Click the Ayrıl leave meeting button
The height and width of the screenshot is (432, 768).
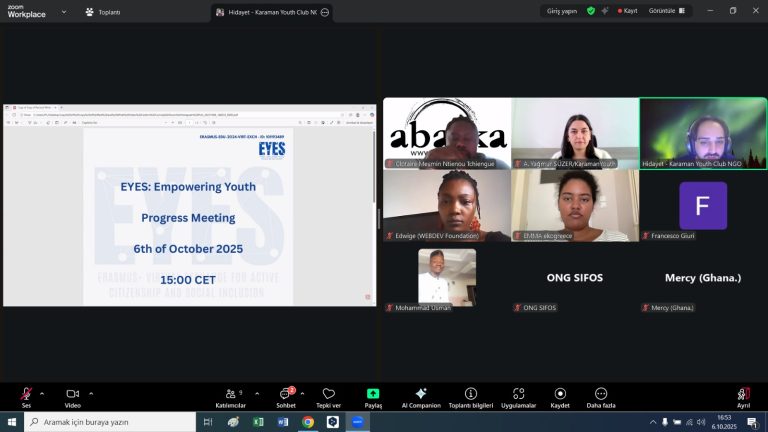(x=743, y=396)
